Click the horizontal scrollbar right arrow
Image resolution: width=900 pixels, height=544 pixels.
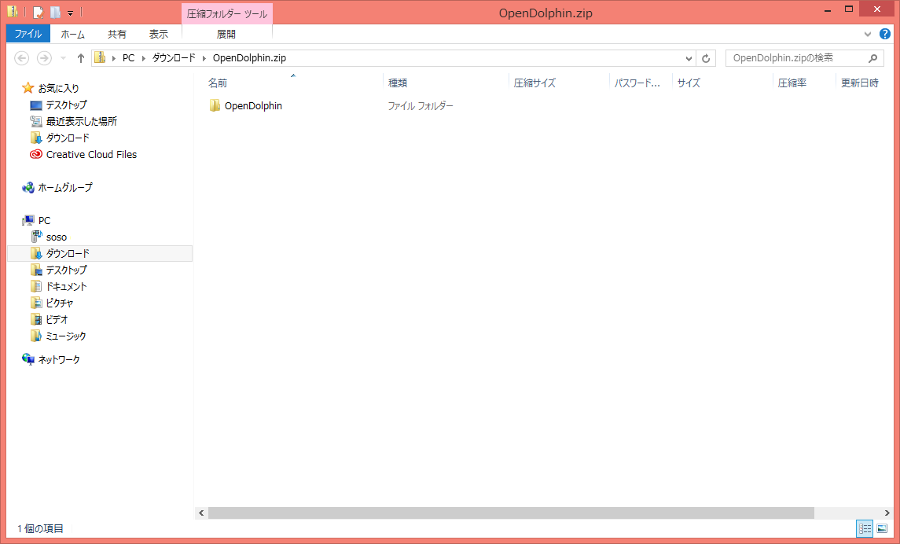click(886, 512)
